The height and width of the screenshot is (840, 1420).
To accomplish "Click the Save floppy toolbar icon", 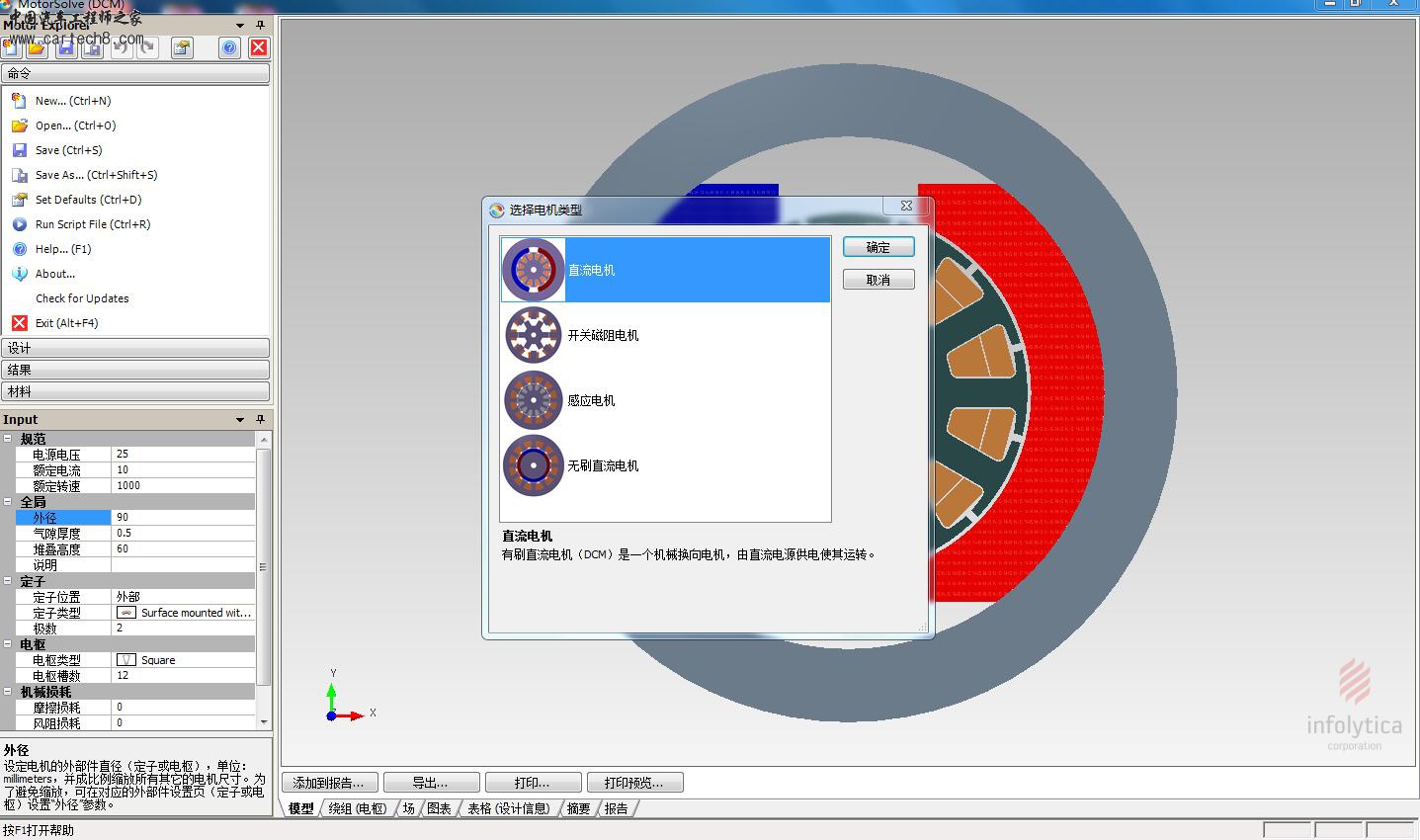I will (x=66, y=46).
